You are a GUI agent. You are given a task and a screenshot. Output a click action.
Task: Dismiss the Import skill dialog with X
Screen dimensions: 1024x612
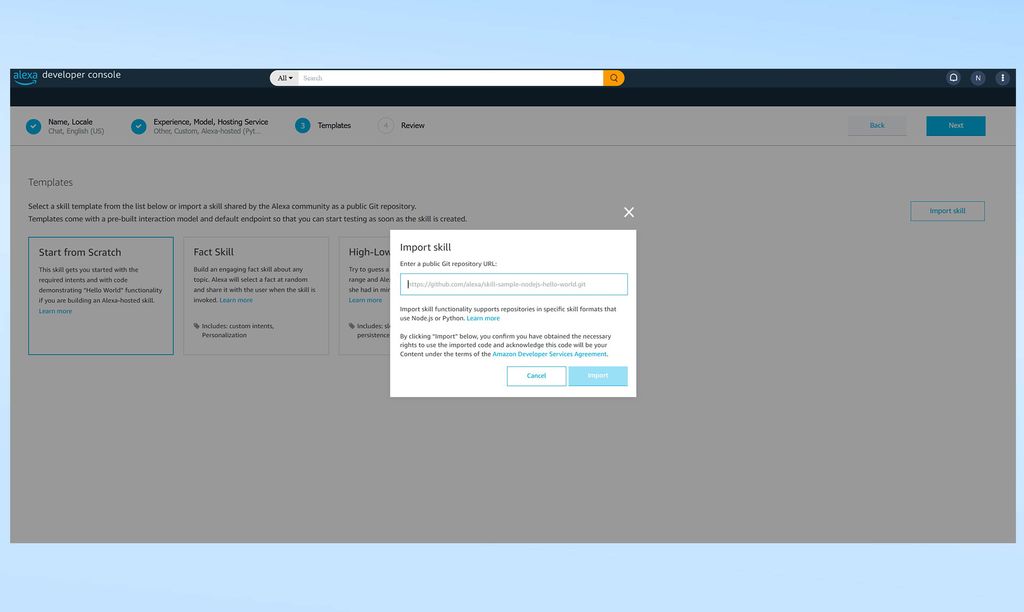coord(628,212)
